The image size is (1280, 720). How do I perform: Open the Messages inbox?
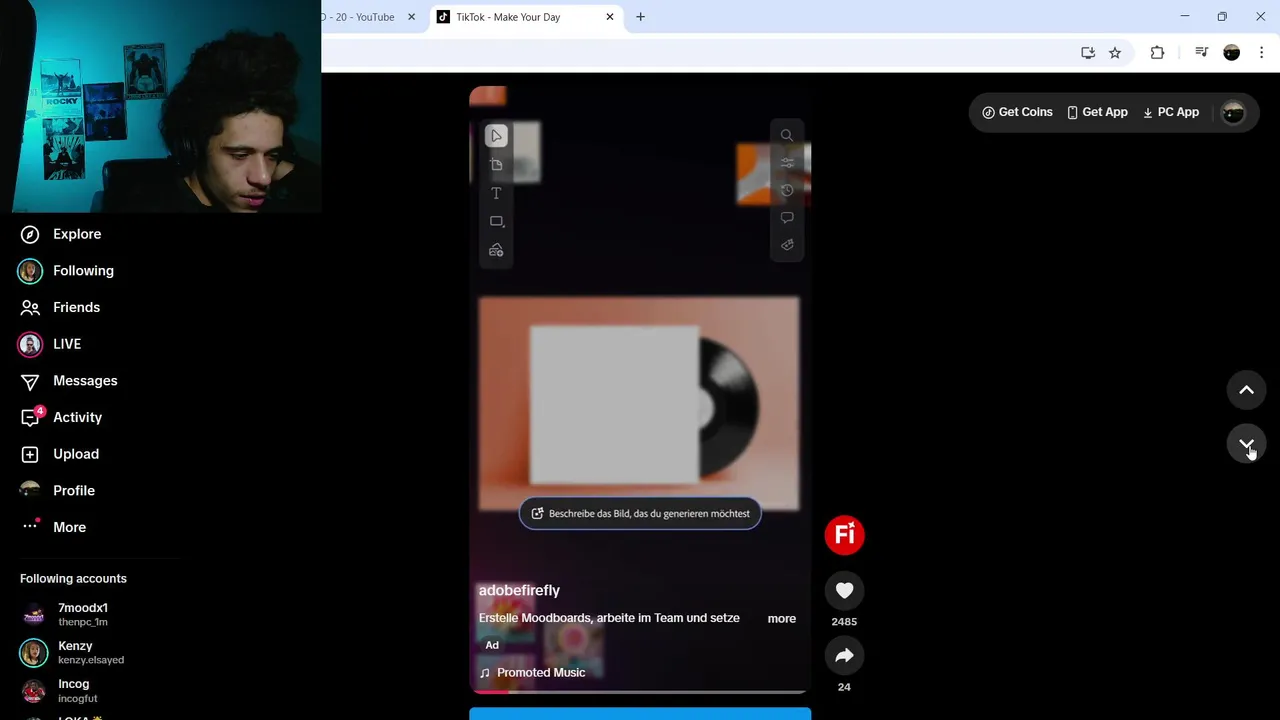[85, 381]
